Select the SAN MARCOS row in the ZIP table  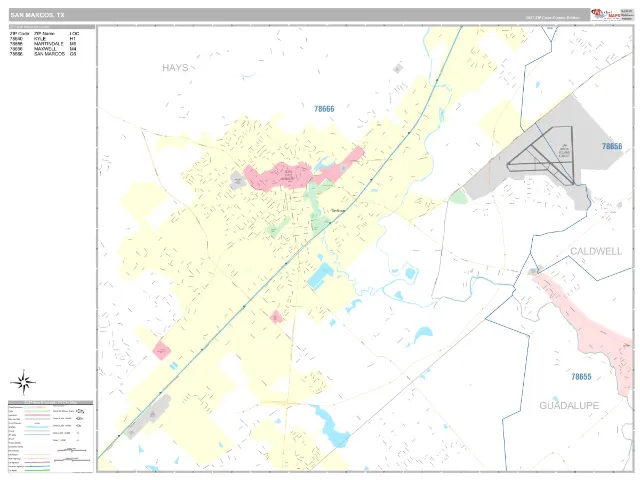click(43, 53)
